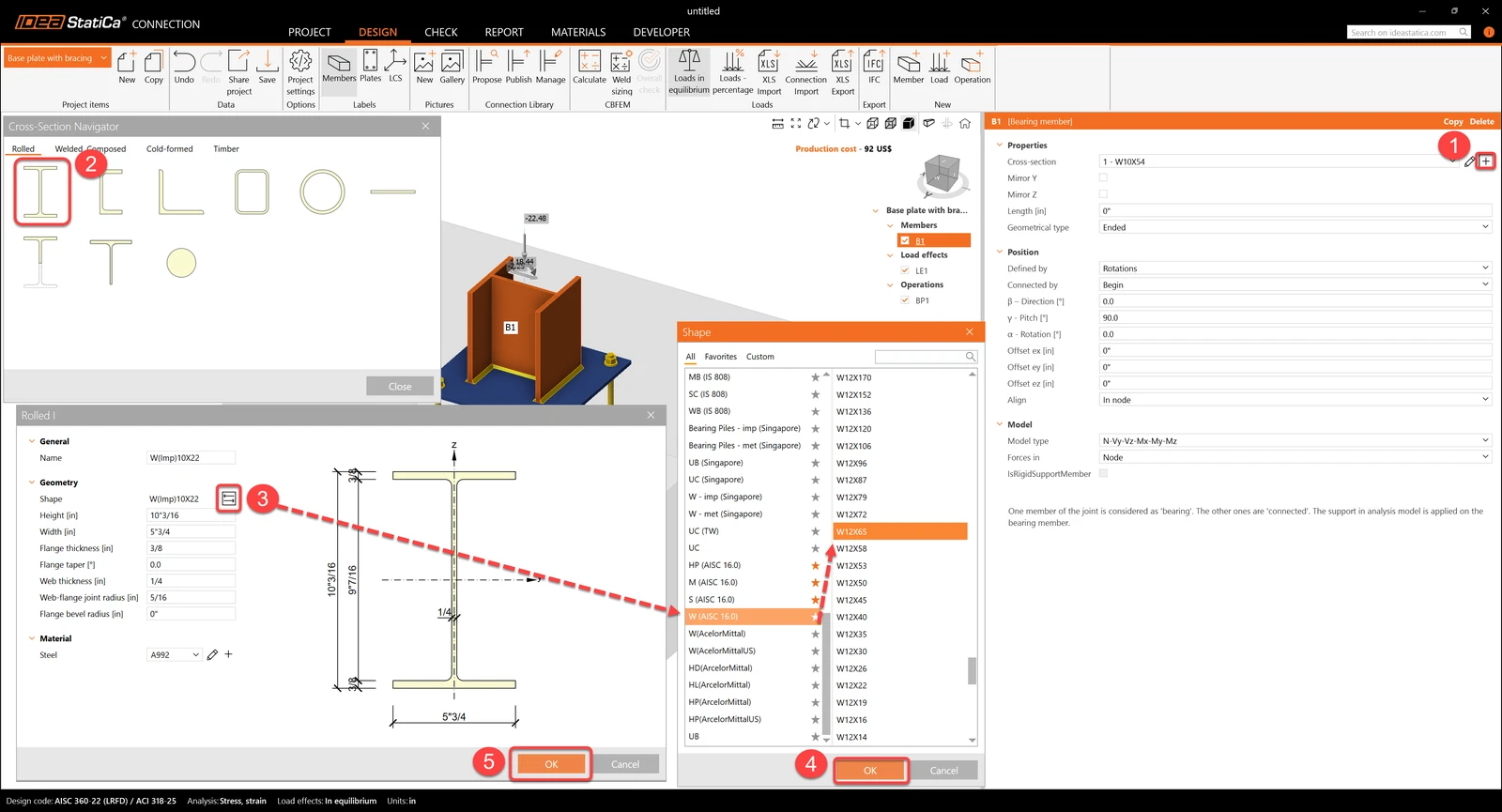Enable IsRigidSupportMember checkbox
Screen dimensions: 1502x812
click(x=1103, y=473)
